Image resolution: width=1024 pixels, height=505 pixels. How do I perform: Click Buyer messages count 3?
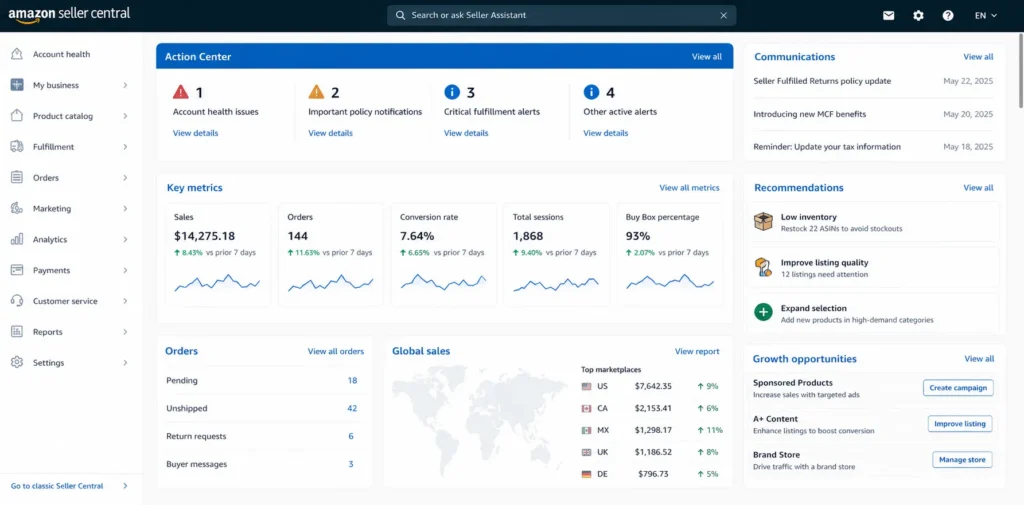click(x=351, y=464)
